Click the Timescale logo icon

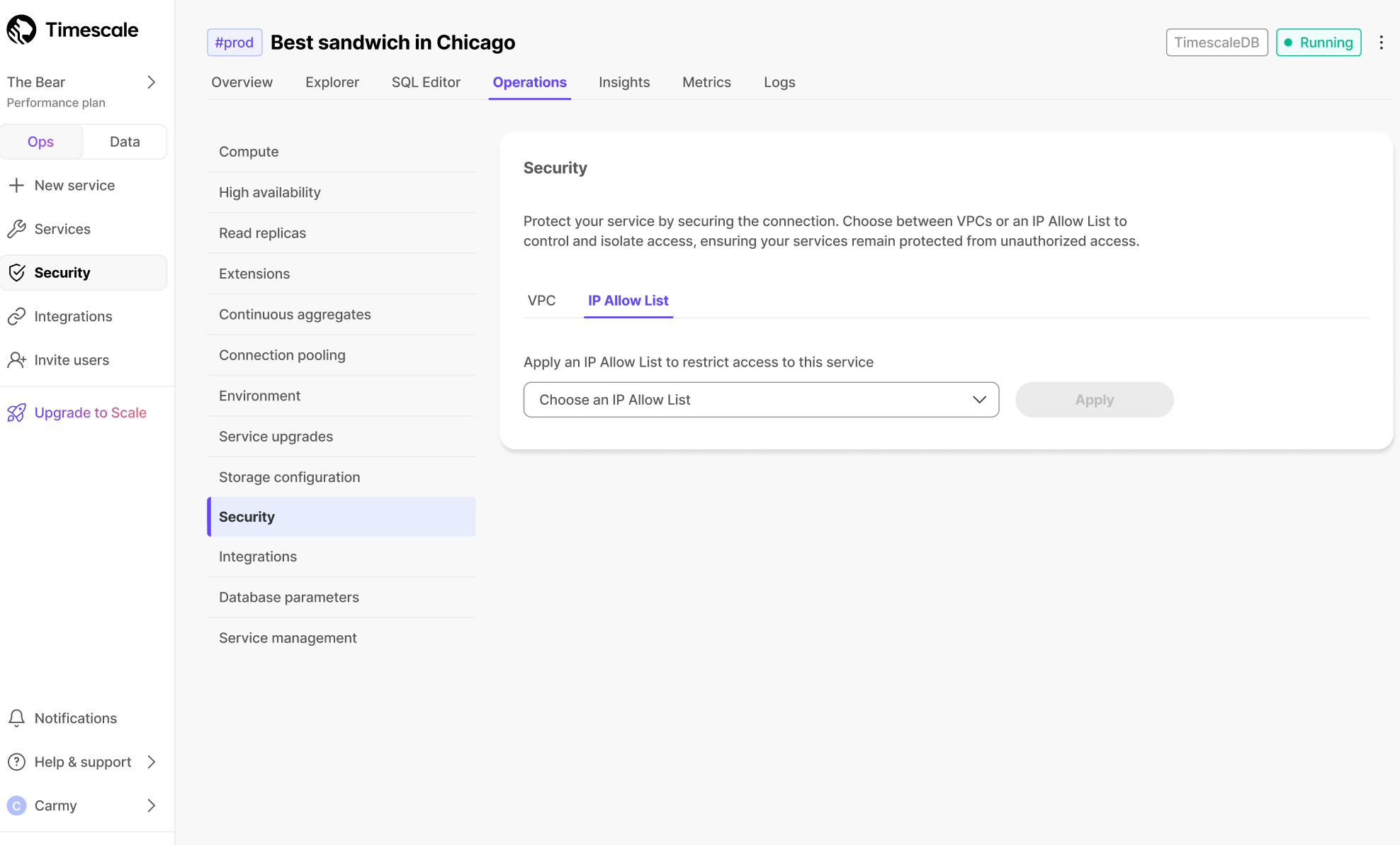tap(21, 30)
